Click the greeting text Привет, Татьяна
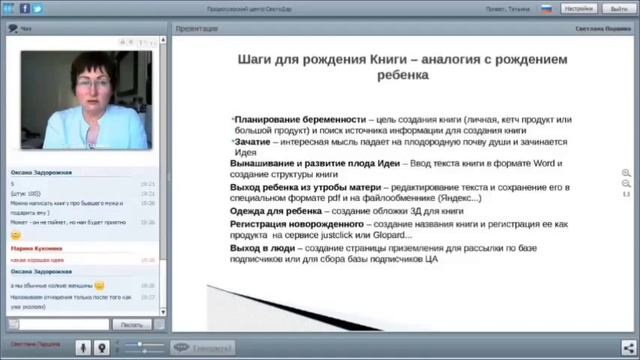640x360 pixels. (x=507, y=9)
